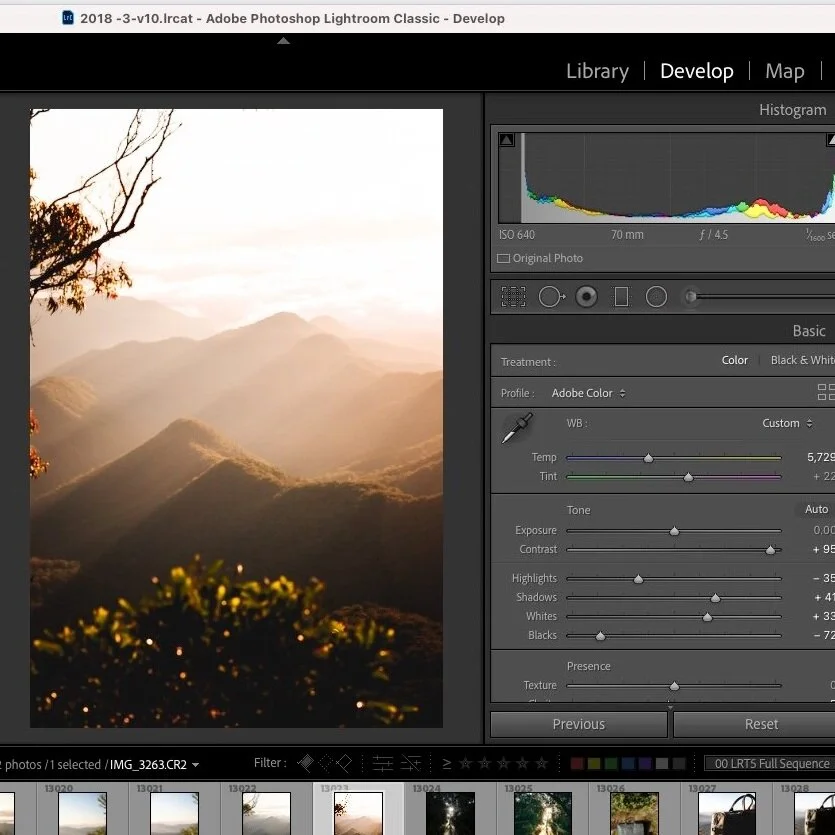Toggle shadow clipping indicator in histogram
This screenshot has width=835, height=835.
click(x=507, y=140)
